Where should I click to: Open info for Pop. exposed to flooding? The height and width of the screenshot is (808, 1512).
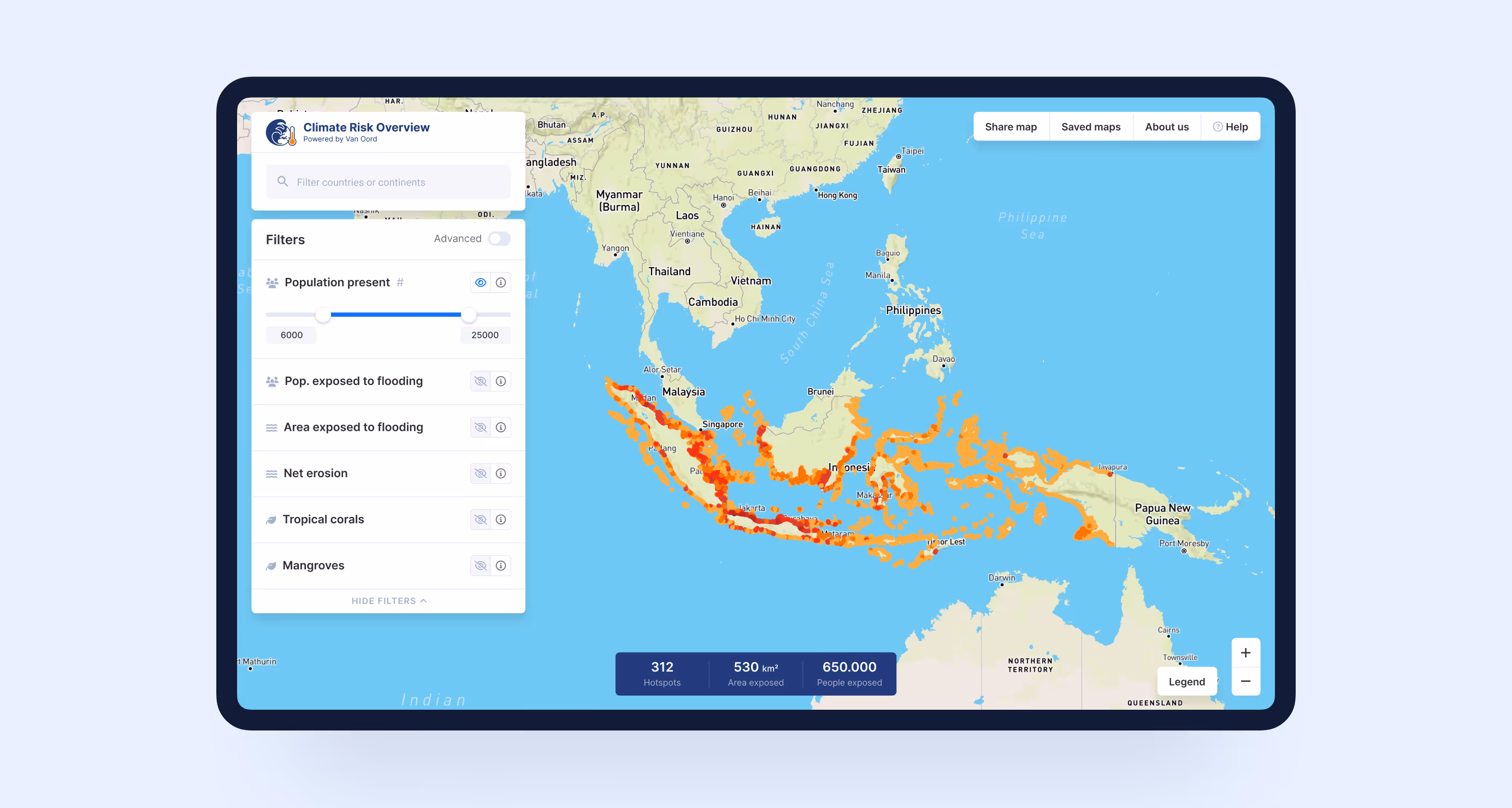500,382
